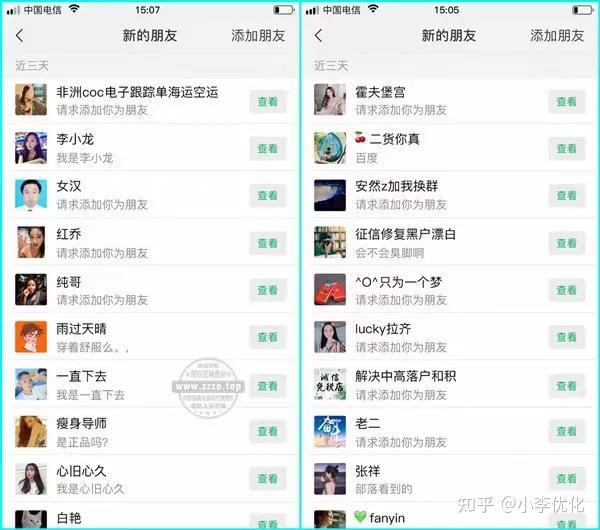Tap 查看 button for 二货你真

tap(567, 148)
